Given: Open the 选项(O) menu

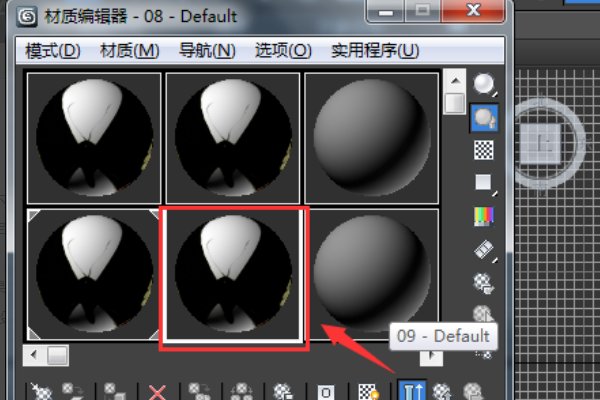Looking at the screenshot, I should 283,51.
